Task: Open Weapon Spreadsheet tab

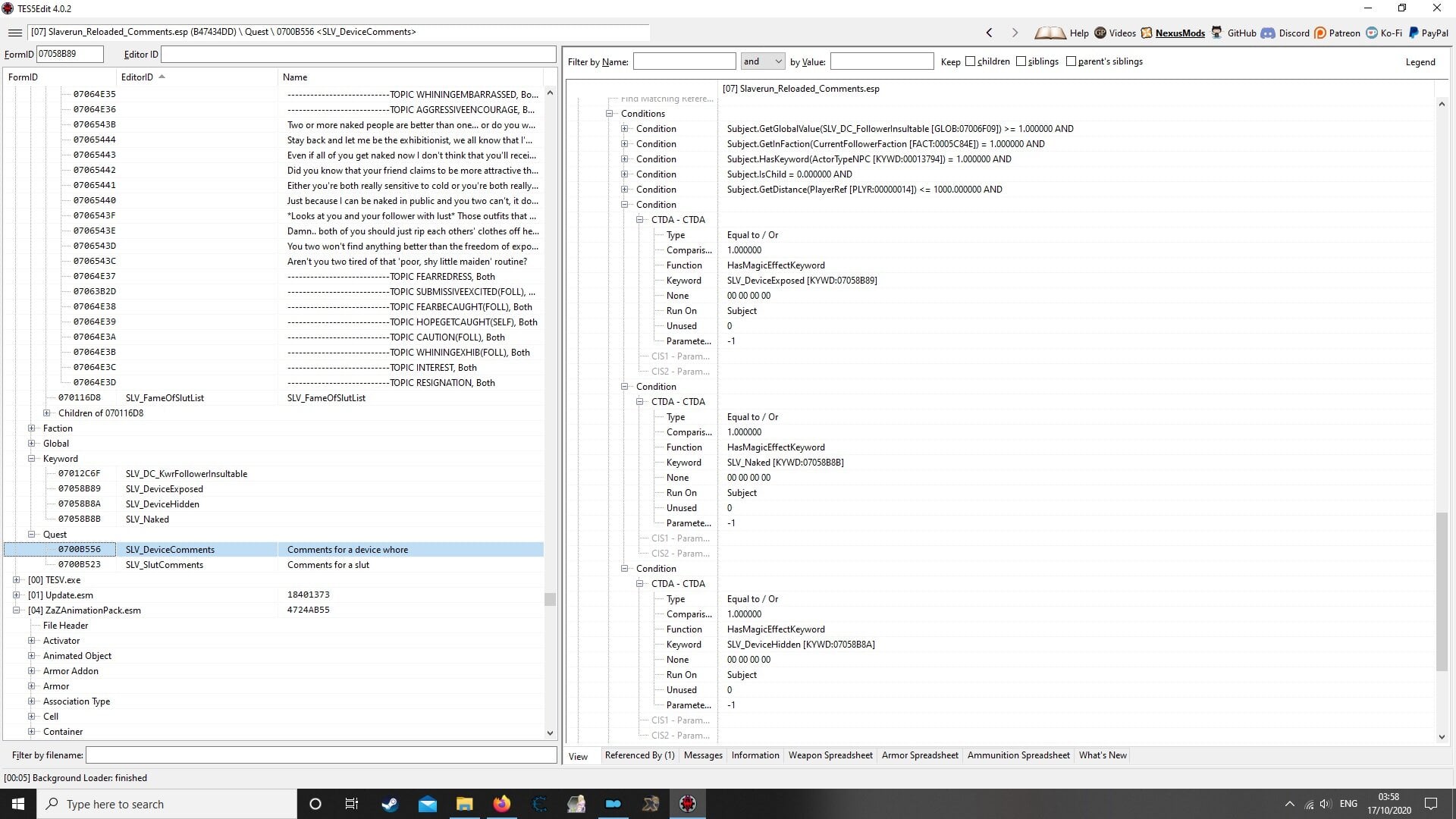Action: [x=830, y=755]
